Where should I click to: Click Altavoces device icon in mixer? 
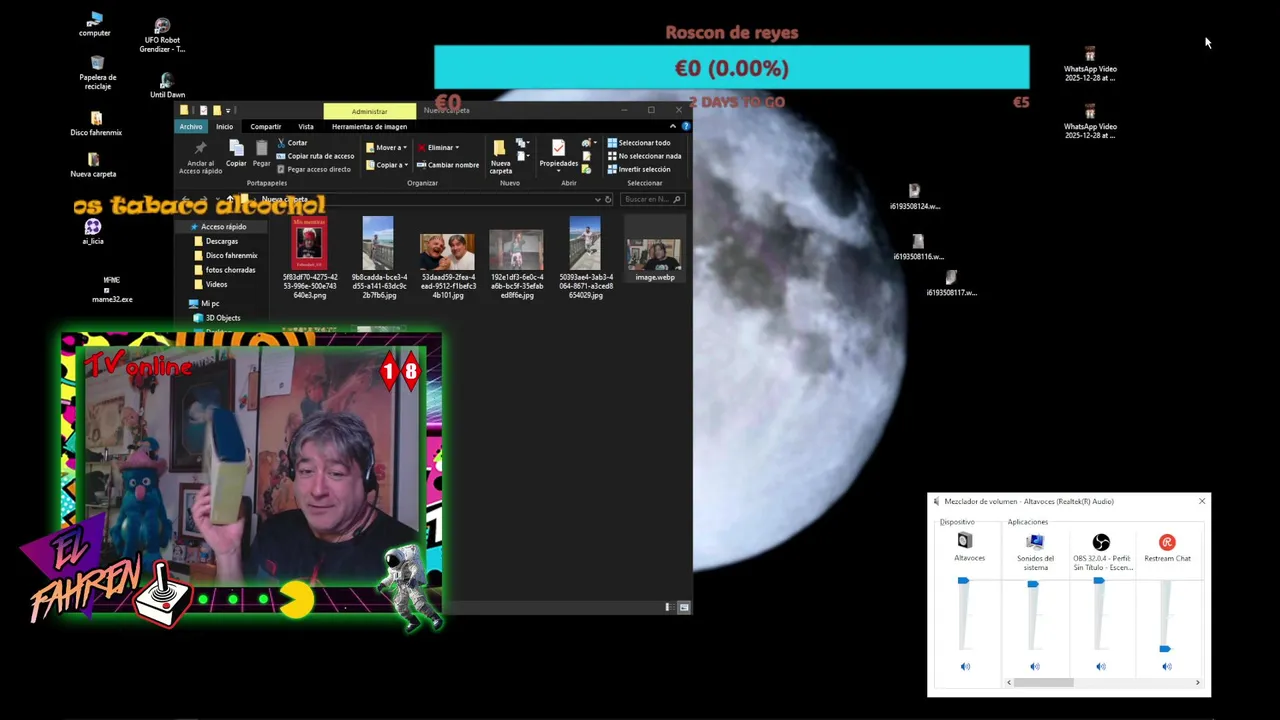click(965, 541)
